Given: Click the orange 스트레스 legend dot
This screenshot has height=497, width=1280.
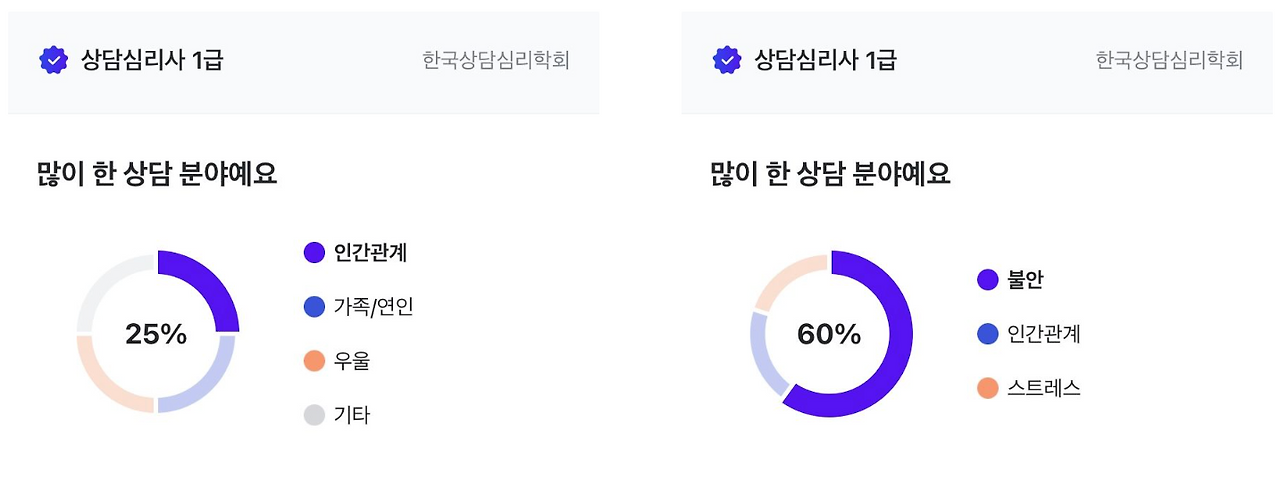Looking at the screenshot, I should coord(988,388).
